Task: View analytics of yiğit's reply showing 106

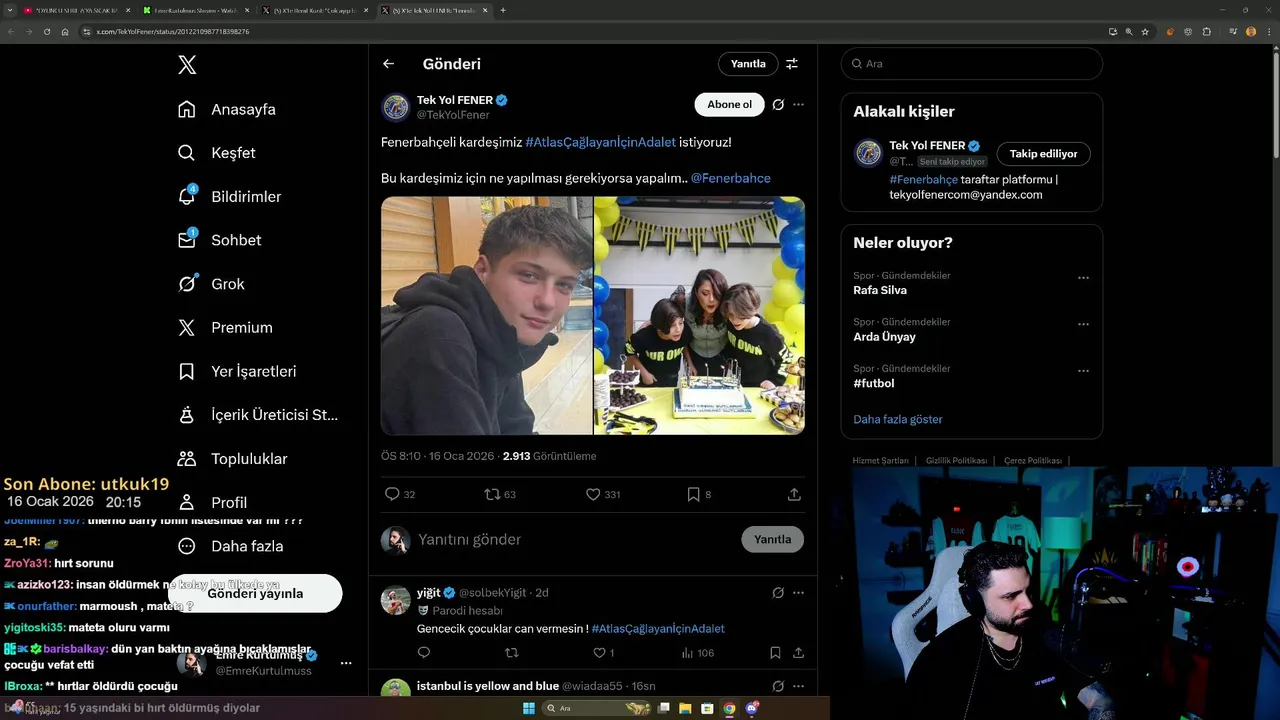Action: pos(697,653)
